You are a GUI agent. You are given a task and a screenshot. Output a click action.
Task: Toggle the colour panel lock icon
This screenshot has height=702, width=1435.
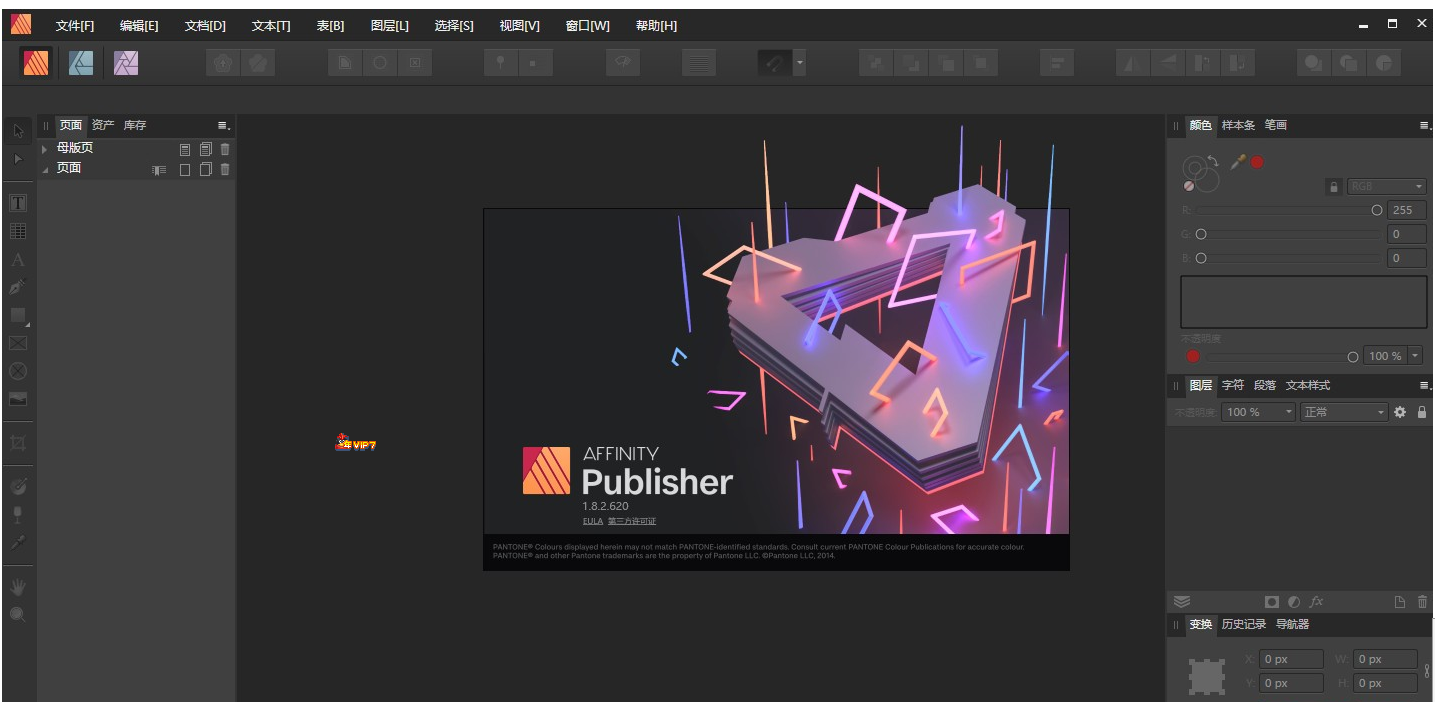(1333, 187)
